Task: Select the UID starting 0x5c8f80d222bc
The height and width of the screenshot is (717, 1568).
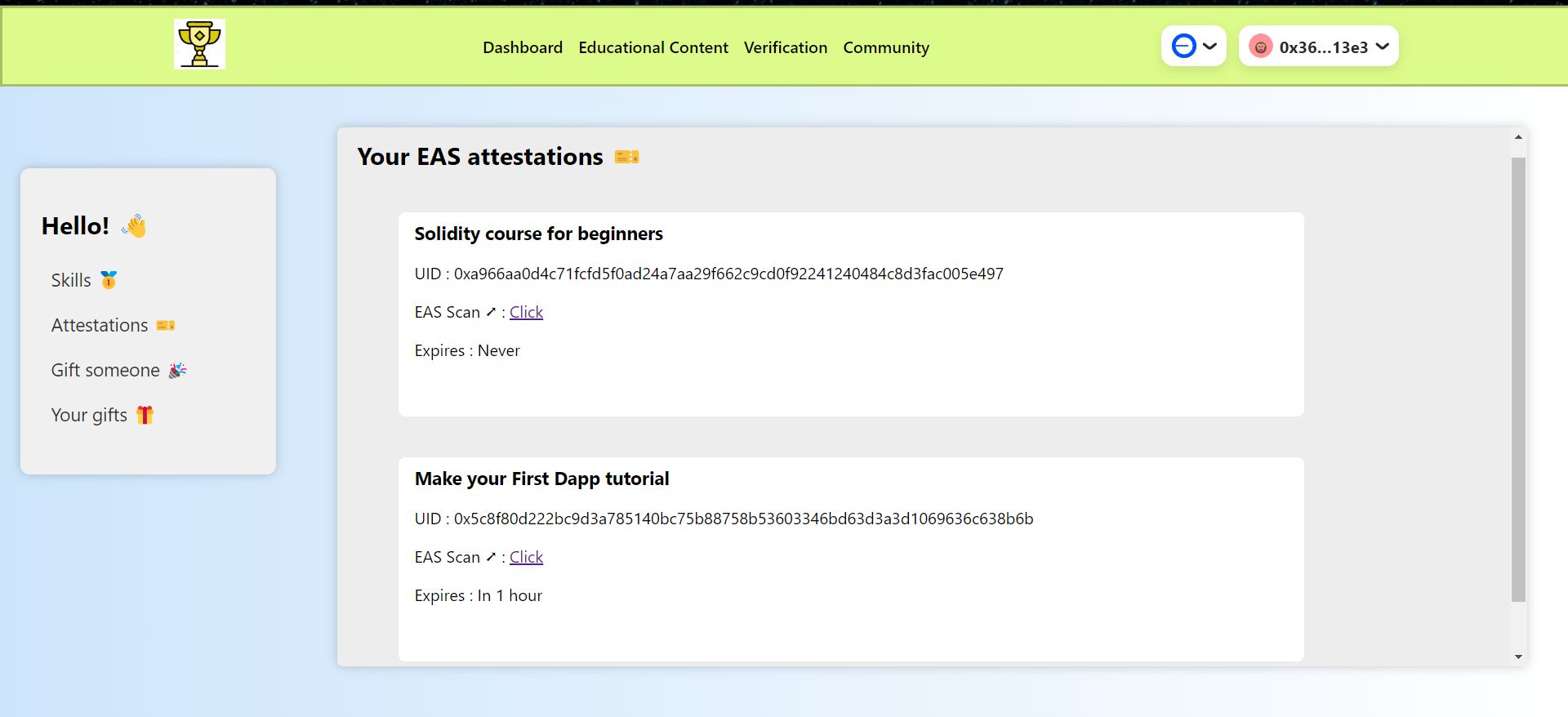Action: [x=743, y=519]
